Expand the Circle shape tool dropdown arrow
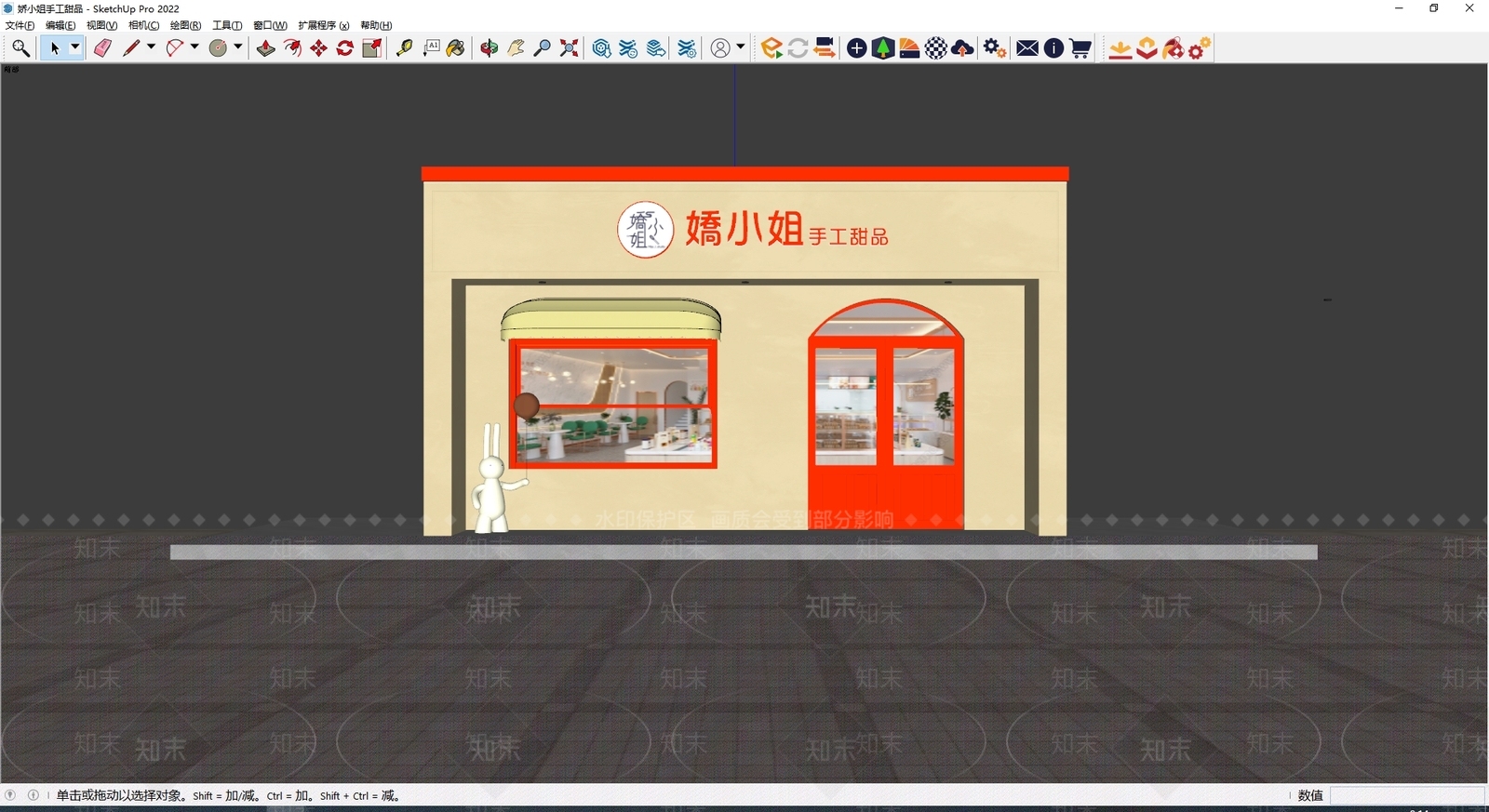 tap(238, 47)
